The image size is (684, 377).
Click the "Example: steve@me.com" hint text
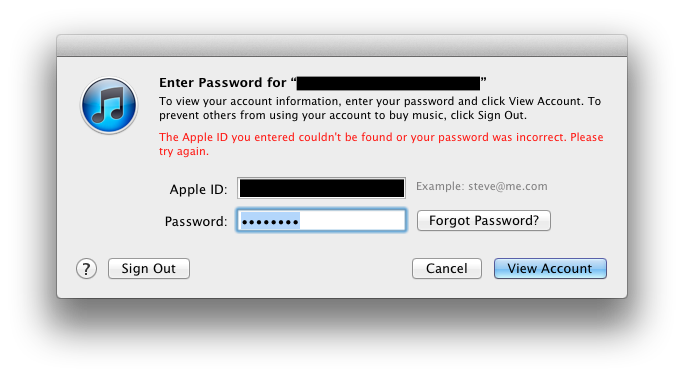click(482, 186)
